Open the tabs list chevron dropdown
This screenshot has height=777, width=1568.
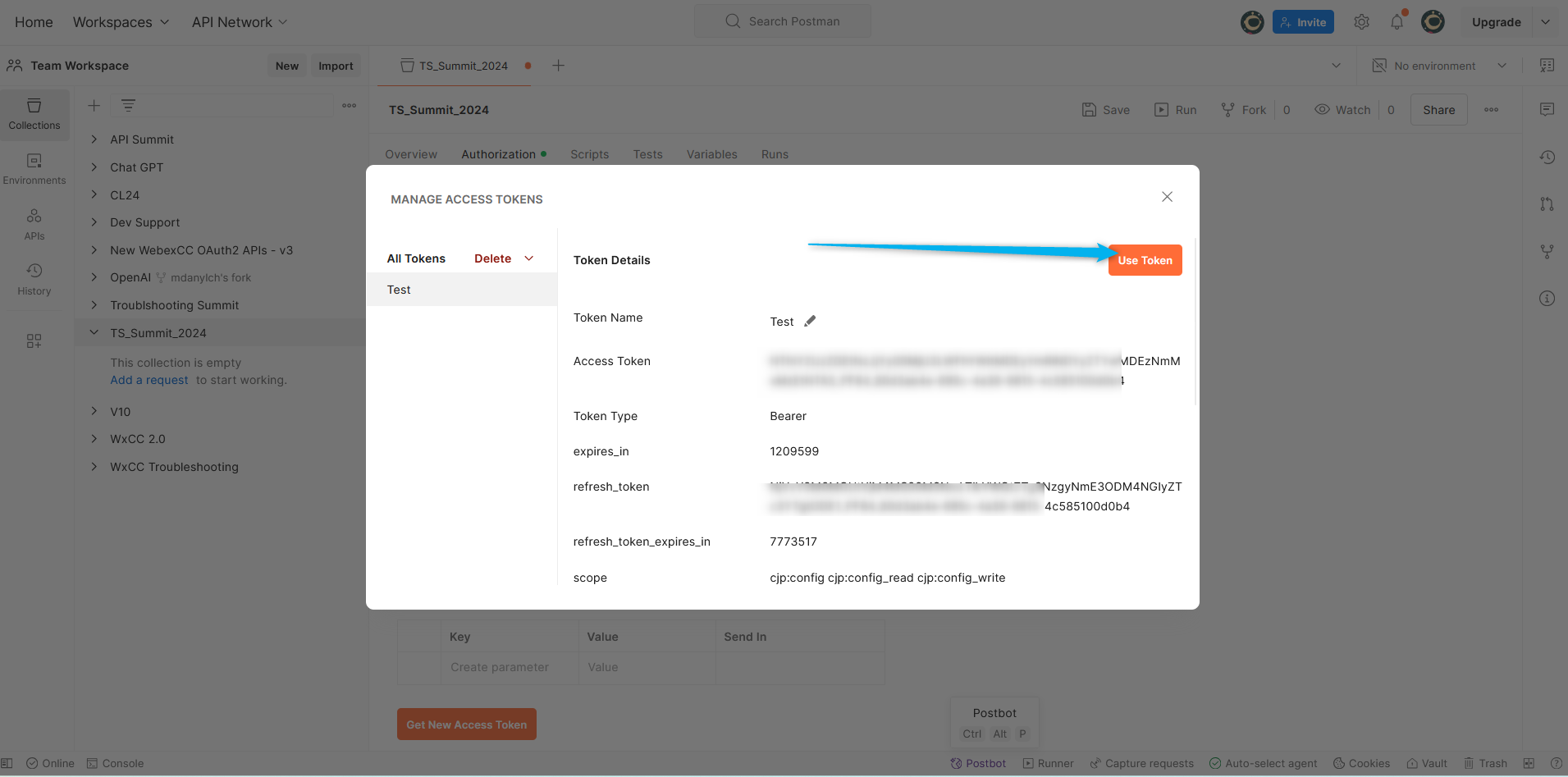[1336, 66]
